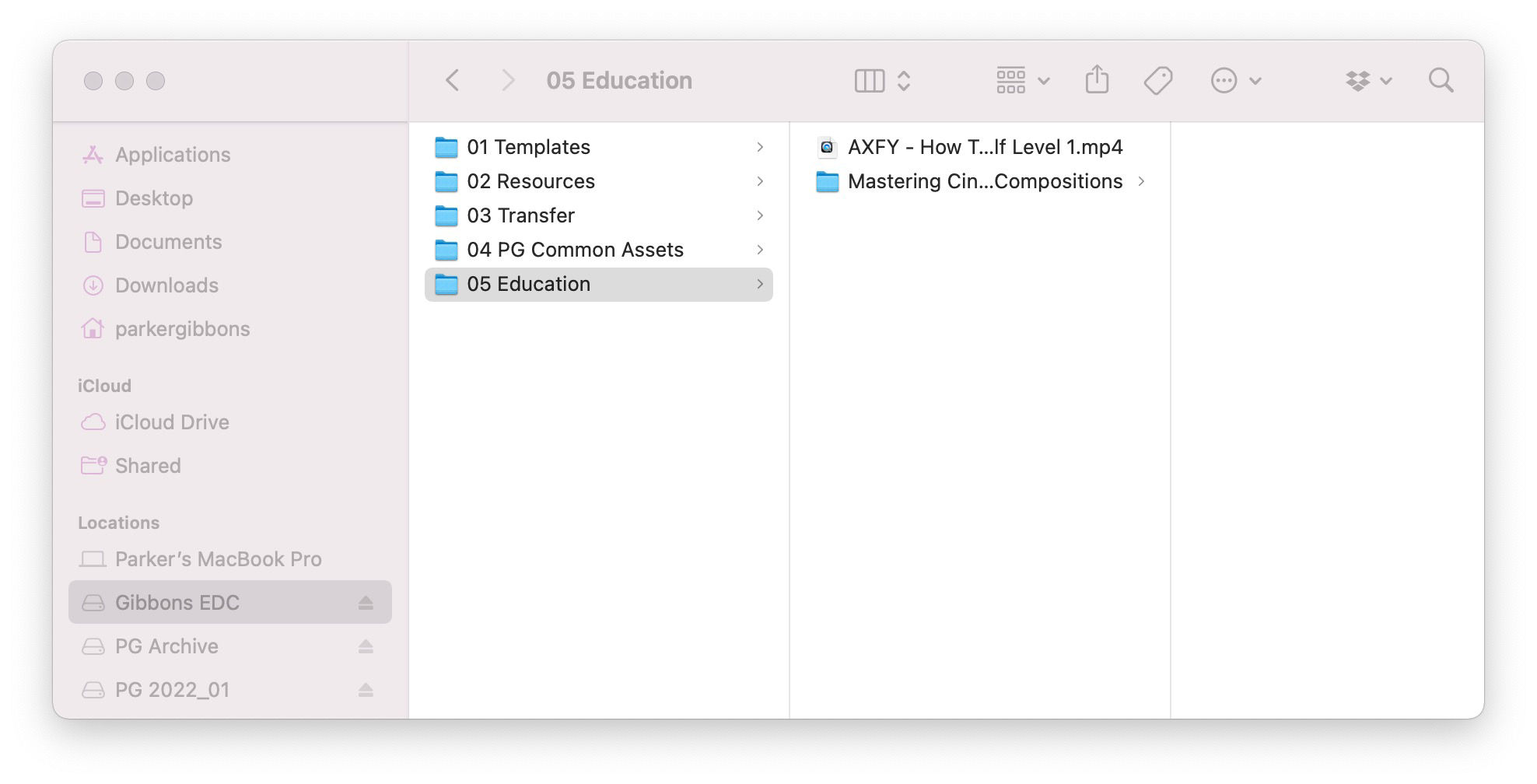Viewport: 1537px width, 784px height.
Task: Expand the 04 PG Common Assets chevron
Action: coord(760,250)
